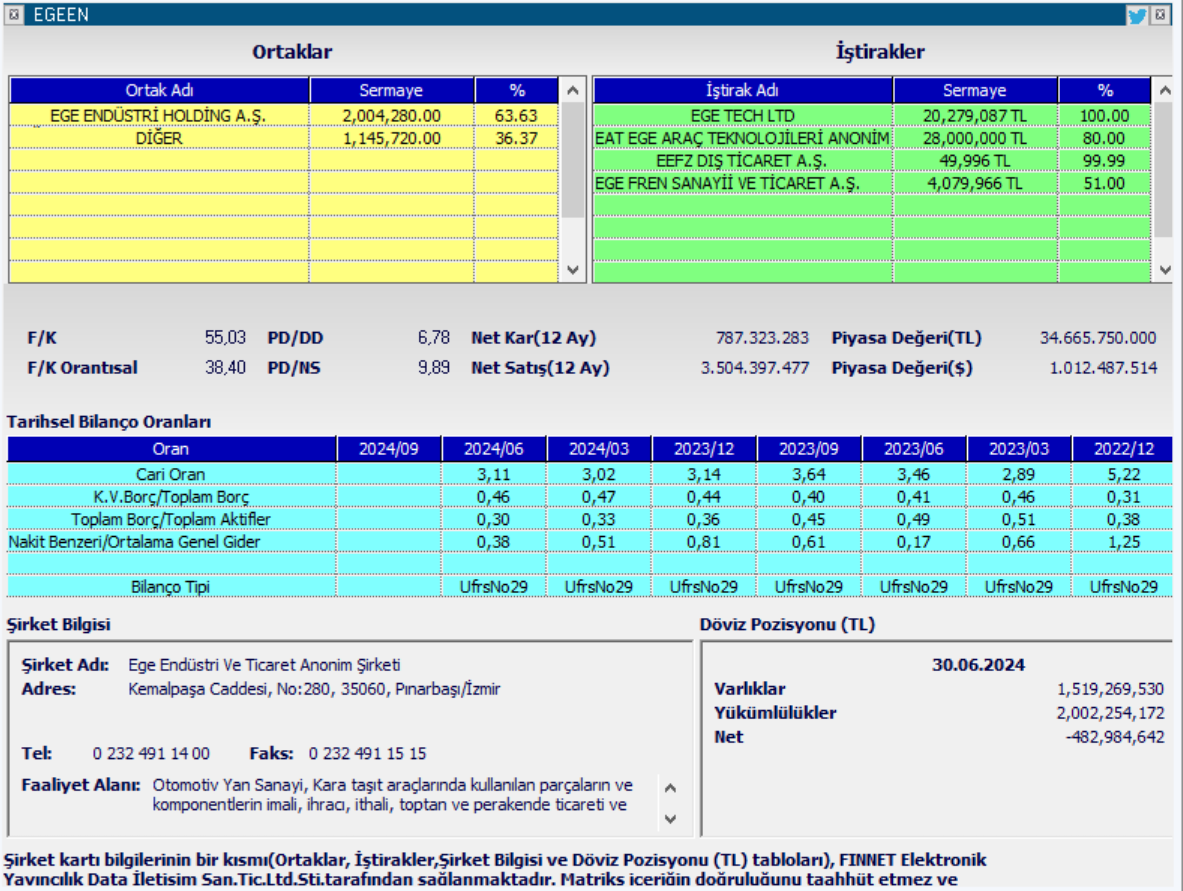The height and width of the screenshot is (891, 1183).
Task: Click the 51.00 percent cell
Action: 1105,183
